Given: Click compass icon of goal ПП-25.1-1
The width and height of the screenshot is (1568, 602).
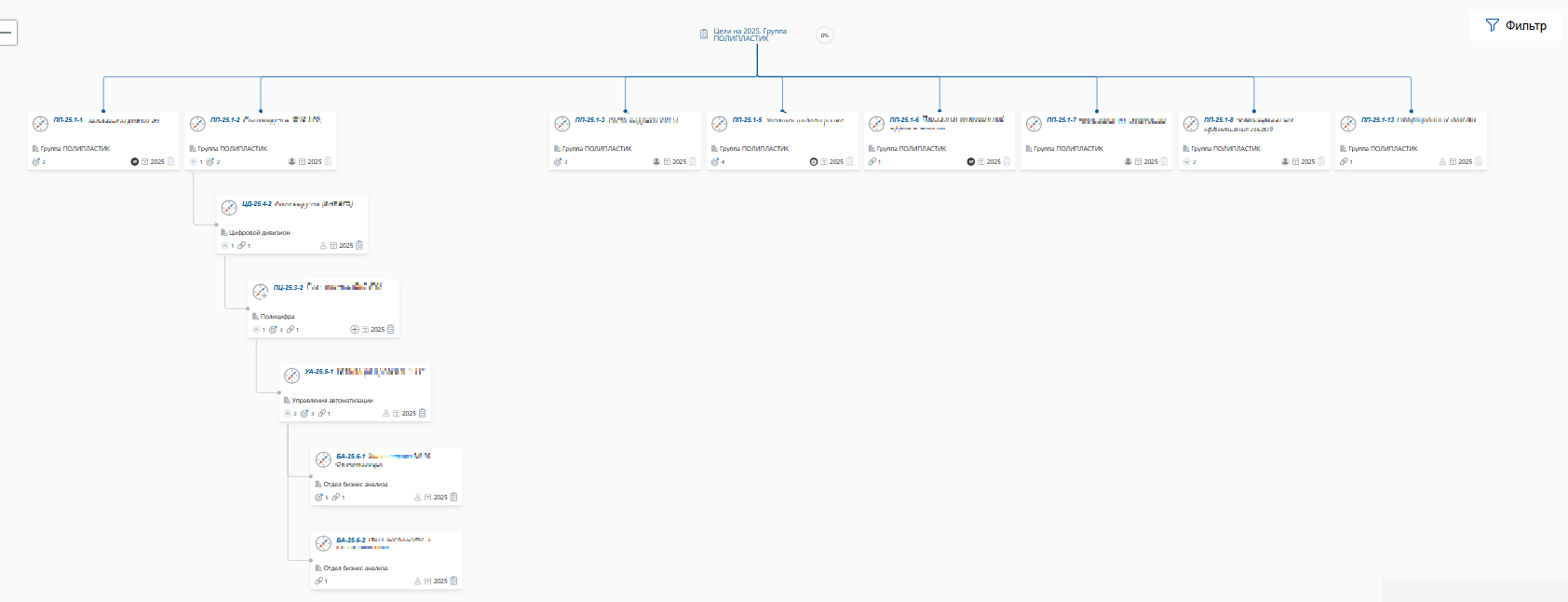Looking at the screenshot, I should click(x=40, y=124).
